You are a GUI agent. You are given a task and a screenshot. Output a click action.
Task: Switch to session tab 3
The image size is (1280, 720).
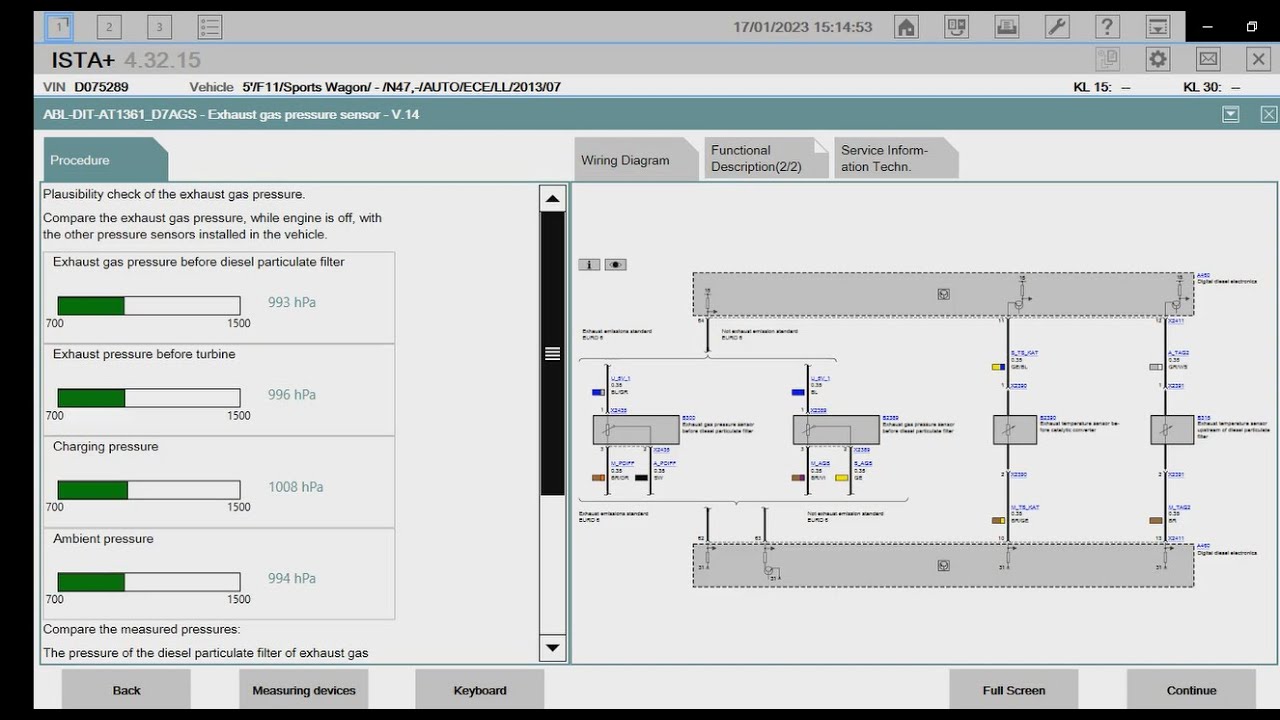[x=159, y=27]
